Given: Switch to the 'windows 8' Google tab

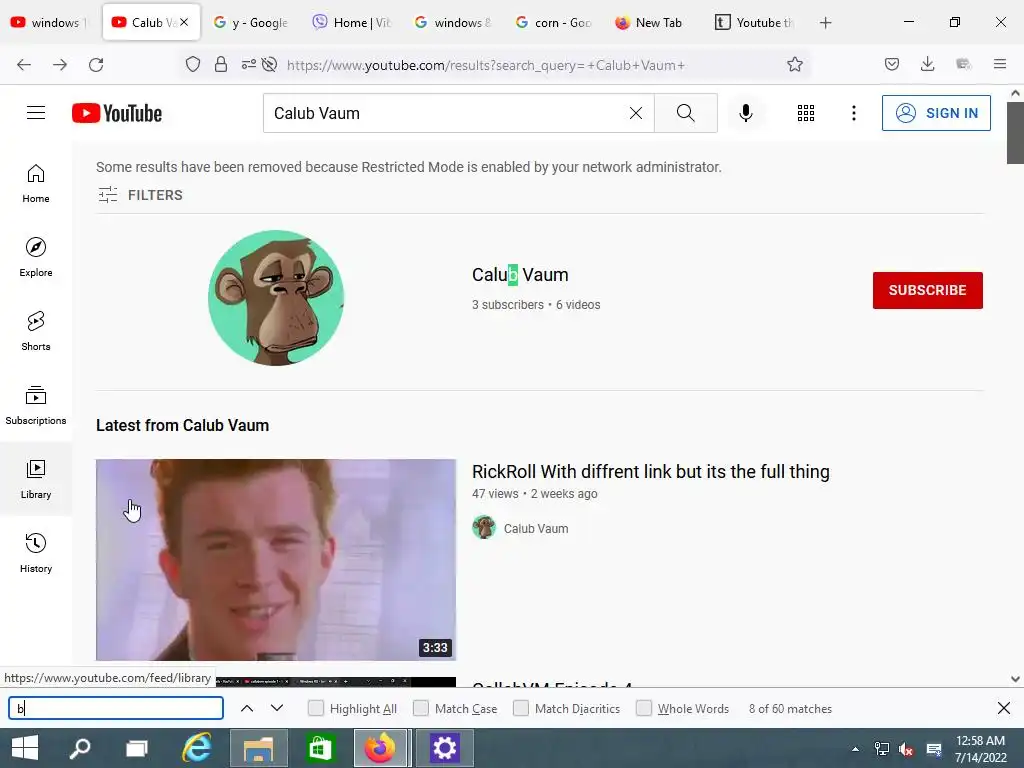Looking at the screenshot, I should [453, 23].
